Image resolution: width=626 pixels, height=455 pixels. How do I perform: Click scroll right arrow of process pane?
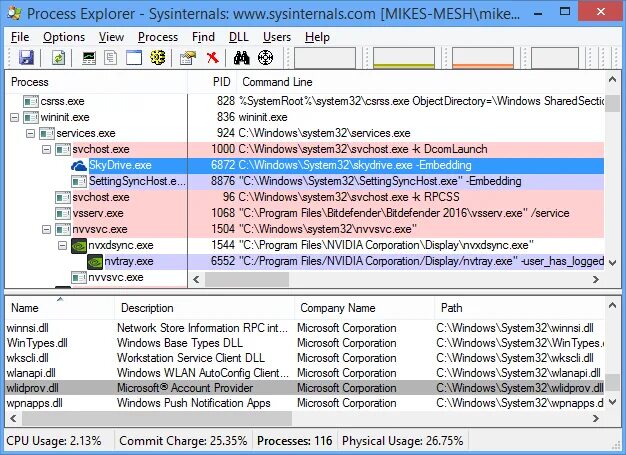(x=596, y=280)
